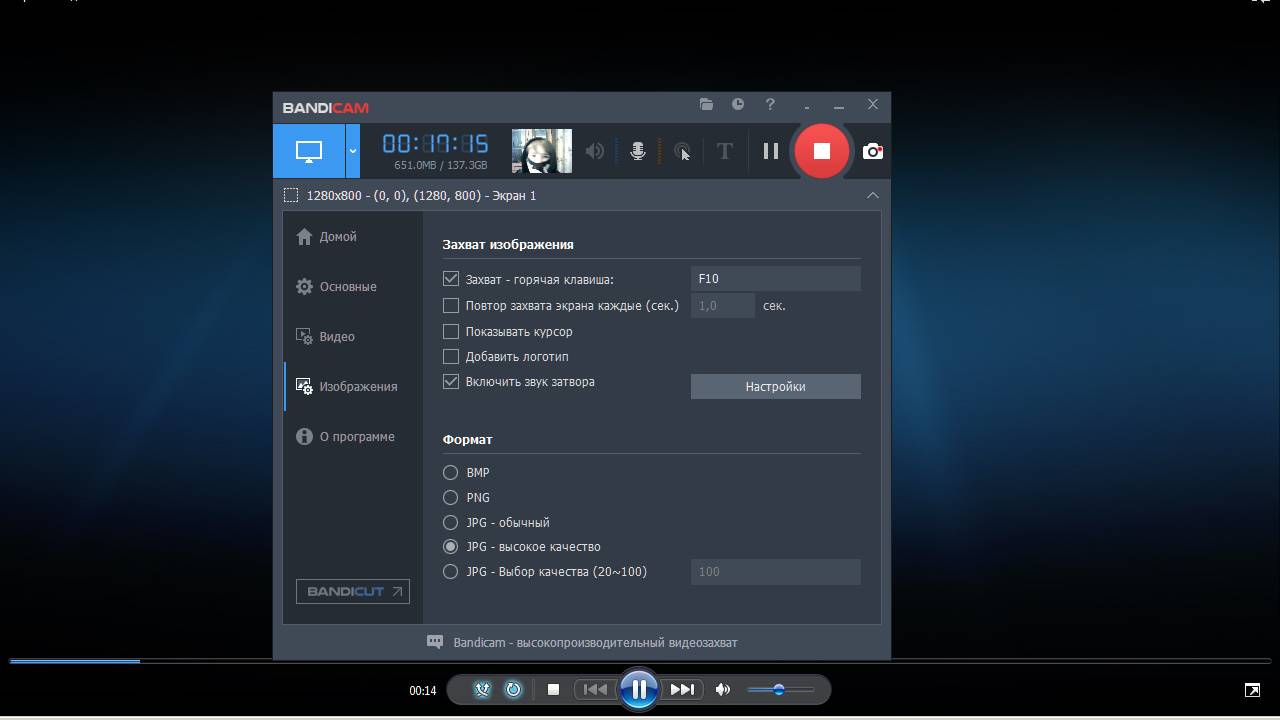Open the scheduled recording clock icon
The width and height of the screenshot is (1280, 720).
click(x=738, y=104)
